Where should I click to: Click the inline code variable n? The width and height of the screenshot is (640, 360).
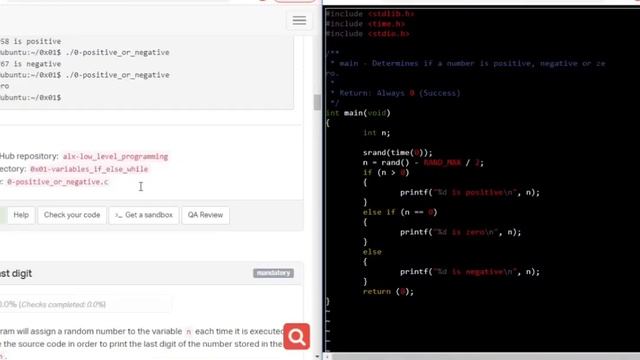pos(189,332)
